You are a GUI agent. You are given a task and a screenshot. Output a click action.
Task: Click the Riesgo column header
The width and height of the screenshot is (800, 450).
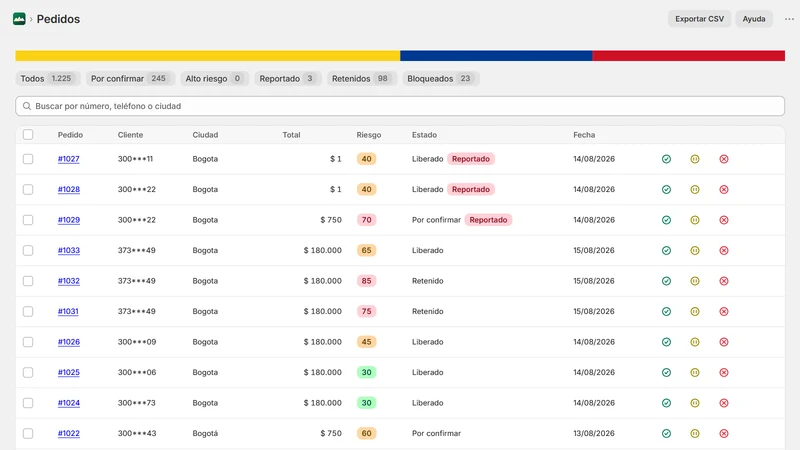(x=368, y=135)
